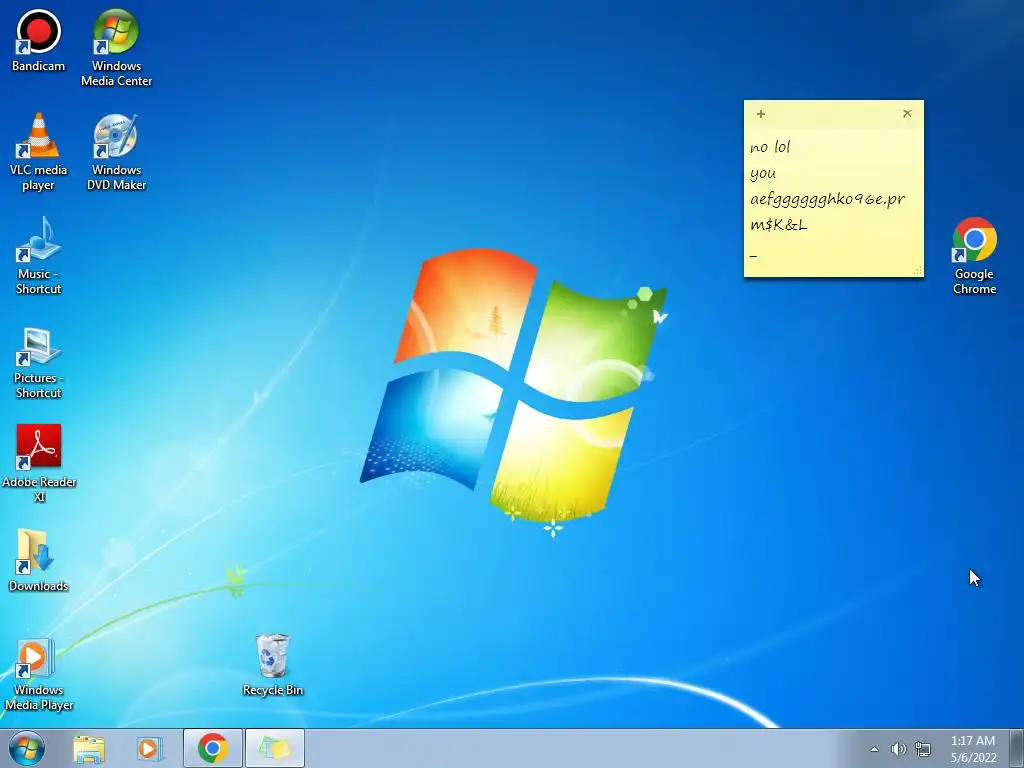Select the Adobe Reader XI icon

pos(39,463)
